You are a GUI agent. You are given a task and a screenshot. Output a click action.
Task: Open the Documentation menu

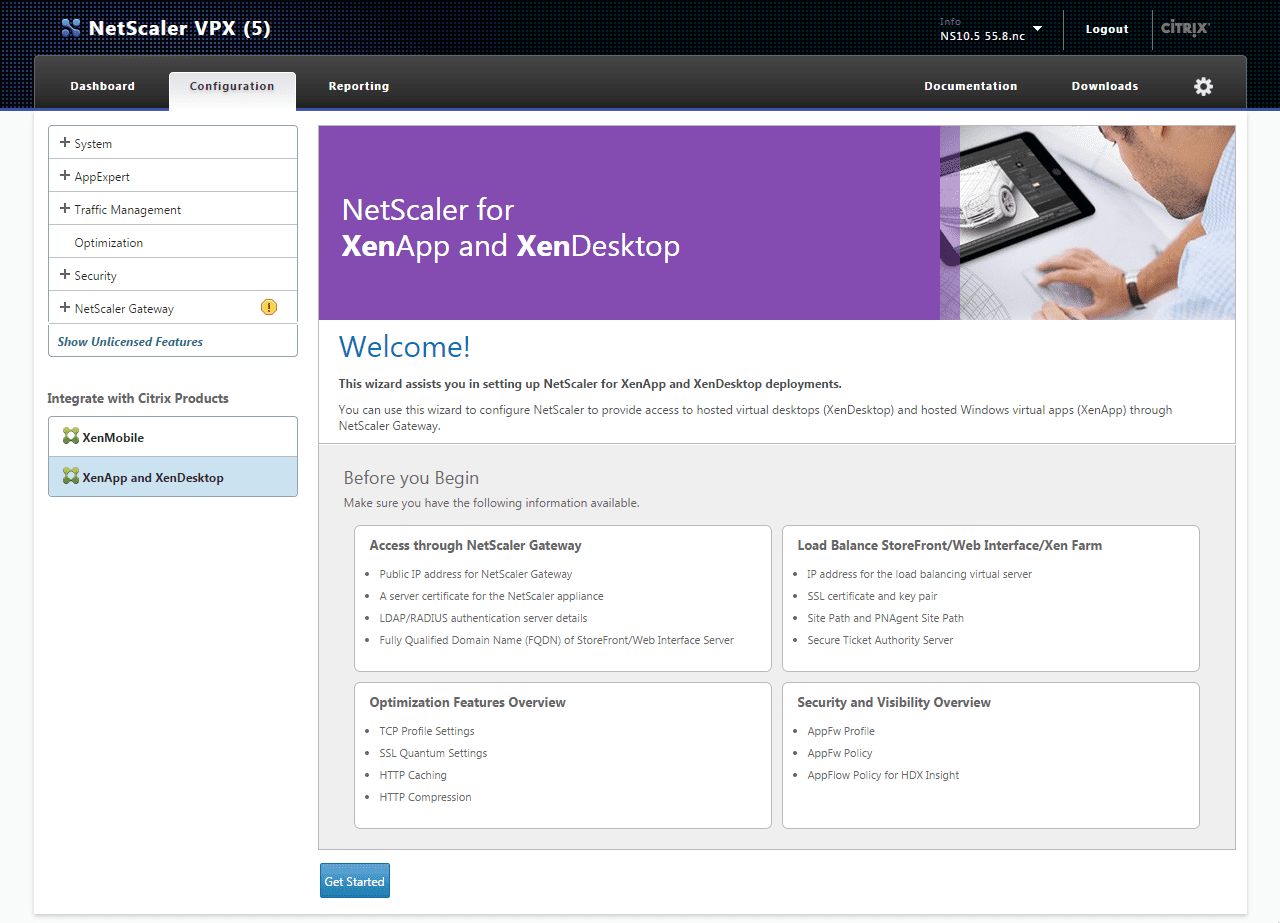[970, 86]
